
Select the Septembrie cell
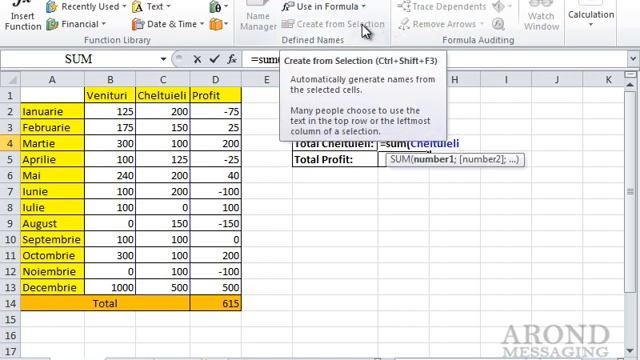(x=52, y=240)
